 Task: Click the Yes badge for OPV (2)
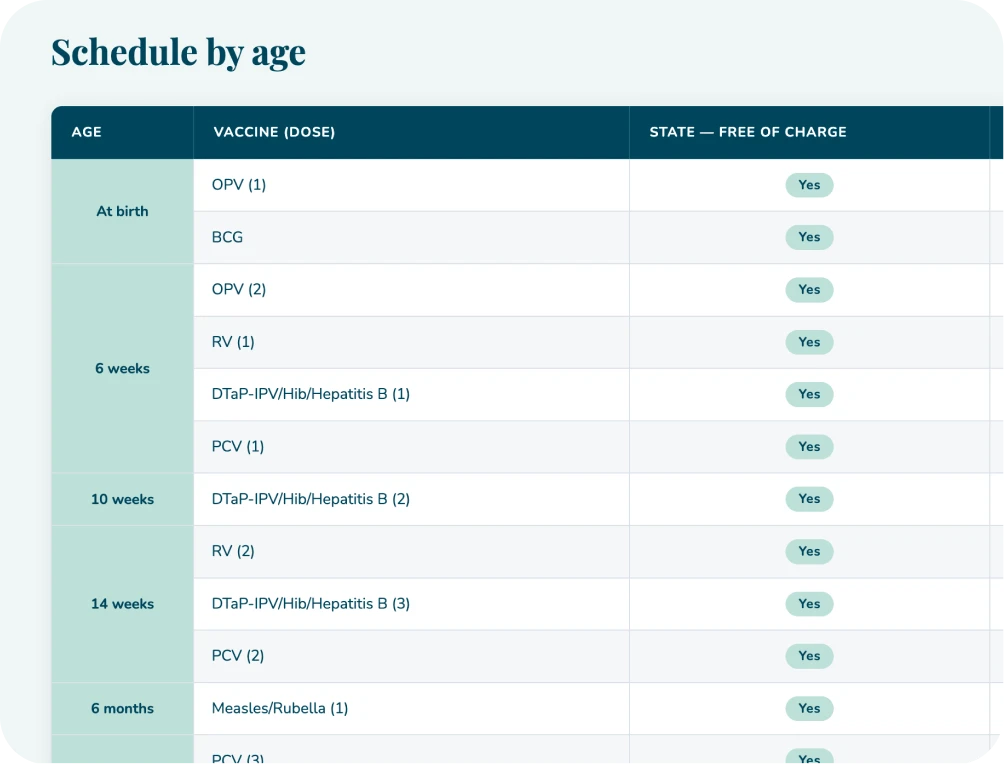[x=809, y=290]
